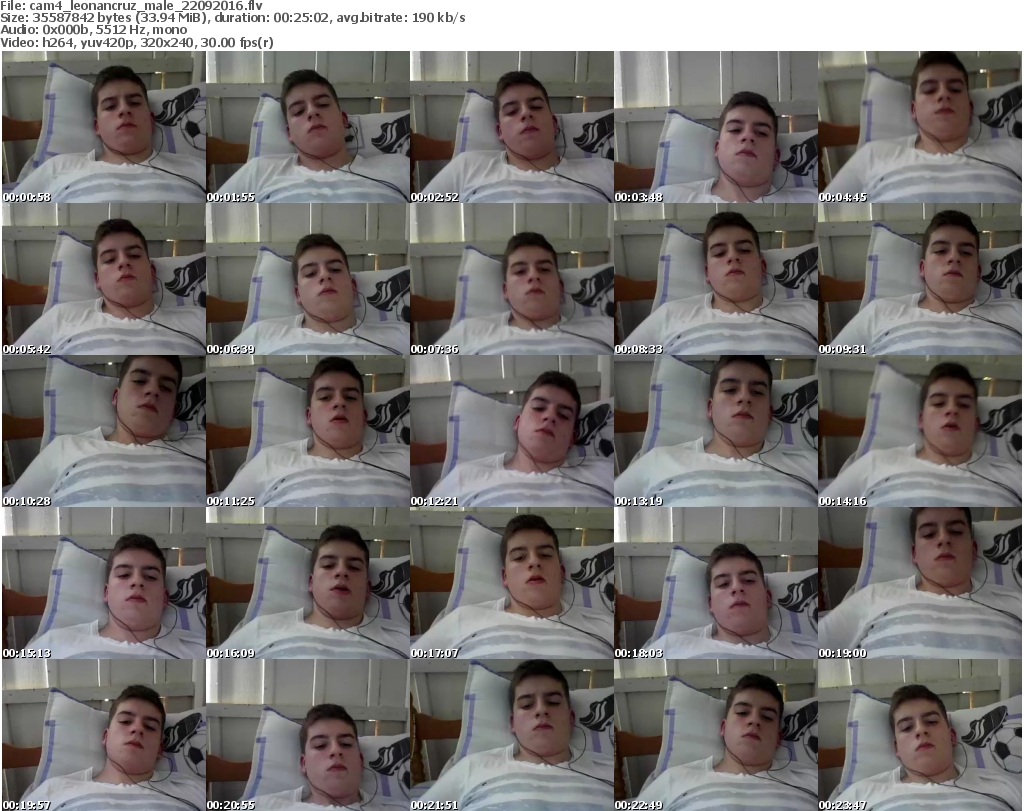Open the frame marked 00:22:49

pos(716,735)
